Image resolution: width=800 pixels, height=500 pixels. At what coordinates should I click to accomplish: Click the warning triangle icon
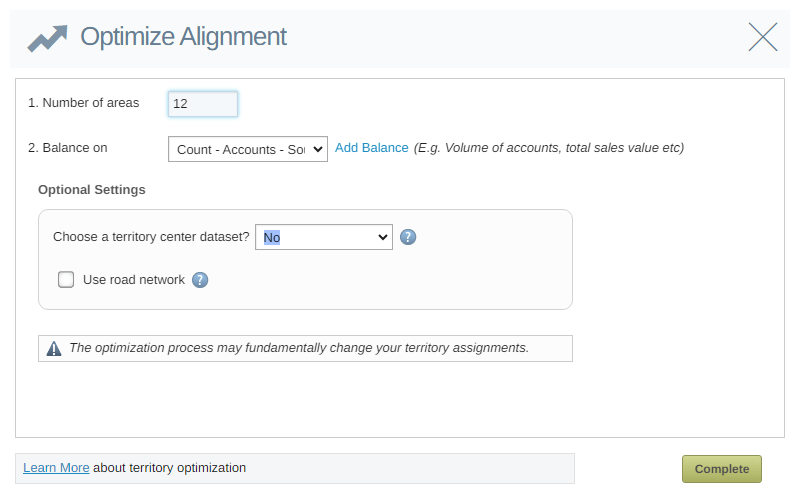pos(54,348)
